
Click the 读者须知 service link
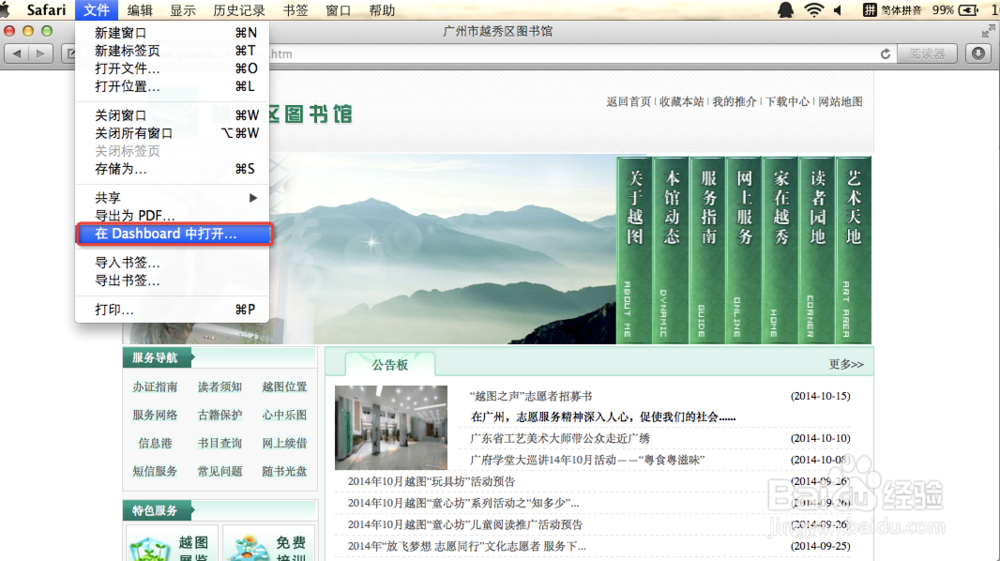tap(219, 387)
